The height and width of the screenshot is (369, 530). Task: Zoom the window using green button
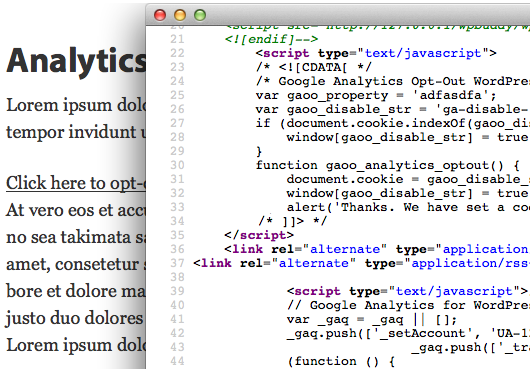(200, 15)
